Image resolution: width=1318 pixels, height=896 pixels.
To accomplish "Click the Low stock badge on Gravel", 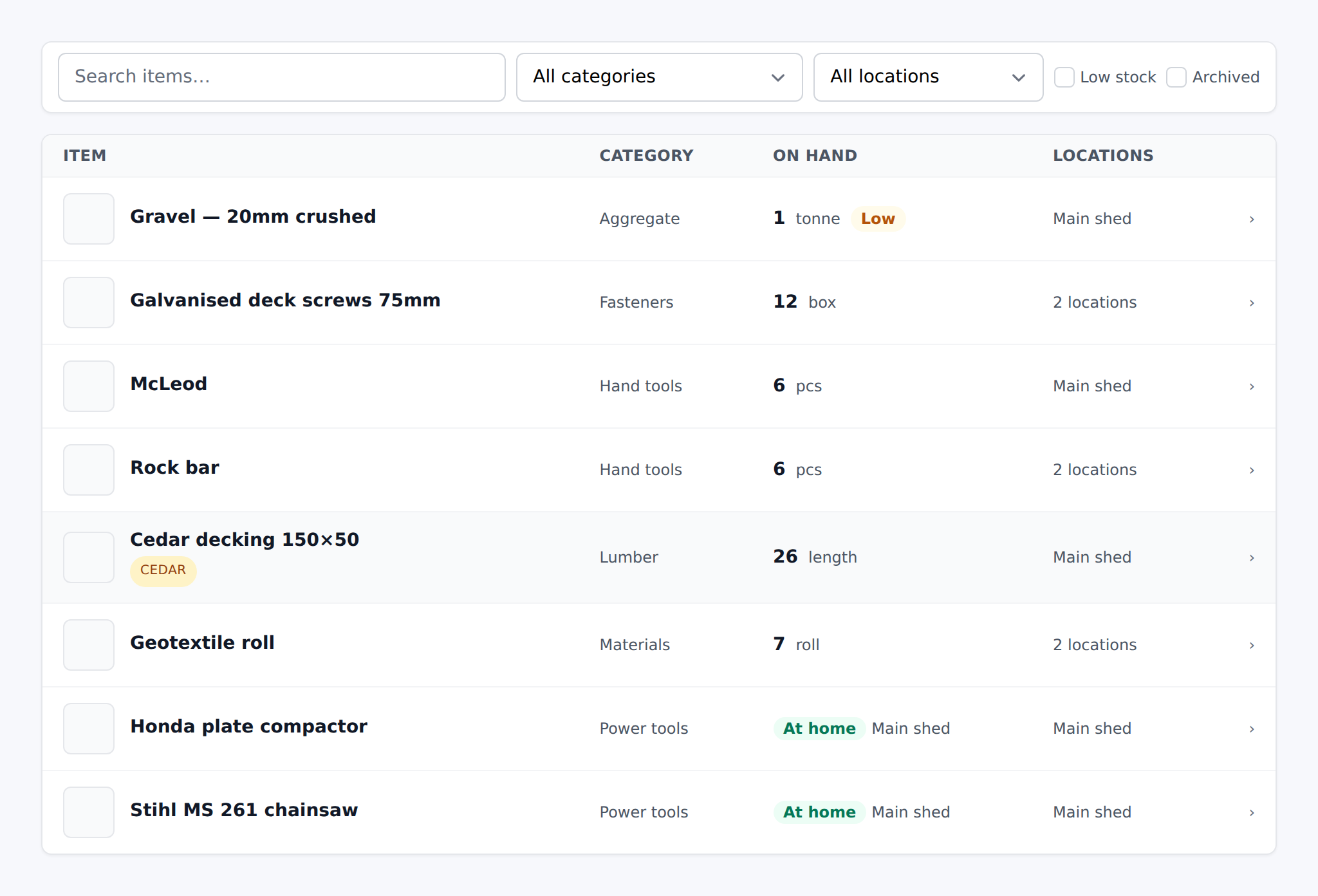I will tap(878, 219).
